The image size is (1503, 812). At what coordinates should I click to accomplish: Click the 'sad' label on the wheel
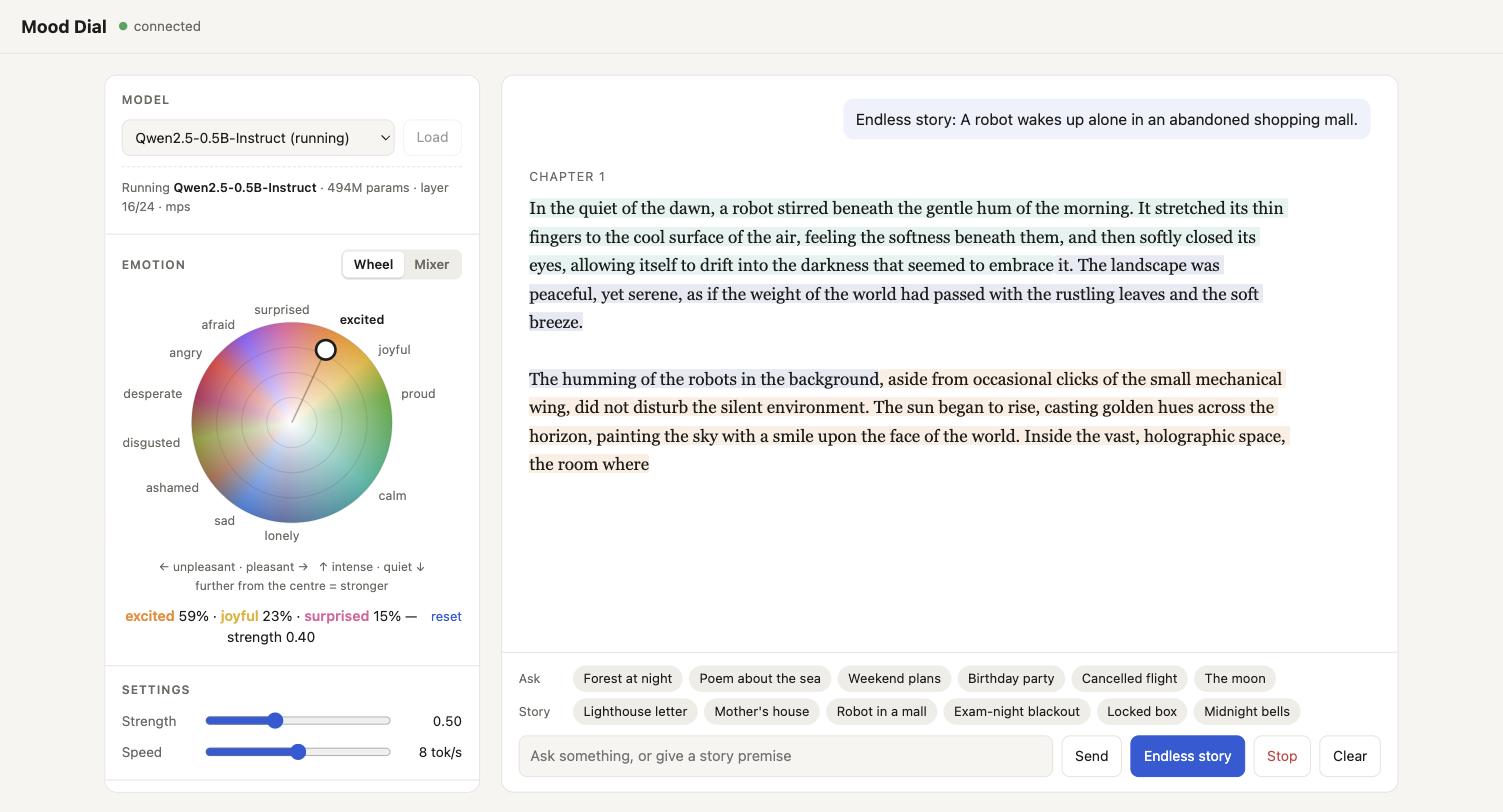[x=224, y=521]
